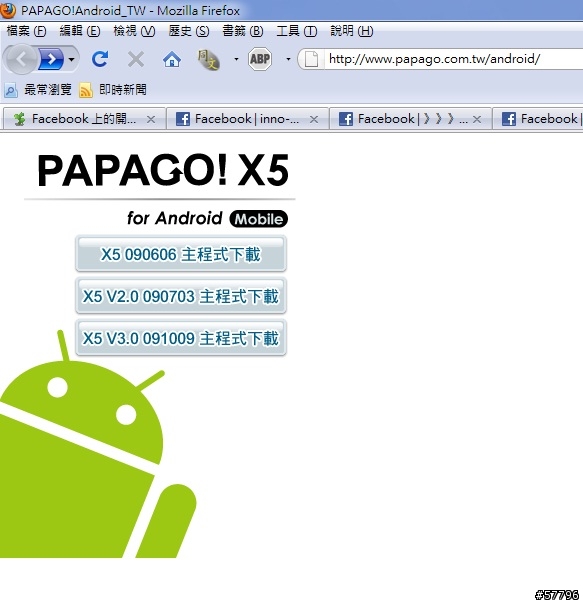The image size is (583, 603).
Task: Close the Facebook | 》》》 tab
Action: (477, 120)
